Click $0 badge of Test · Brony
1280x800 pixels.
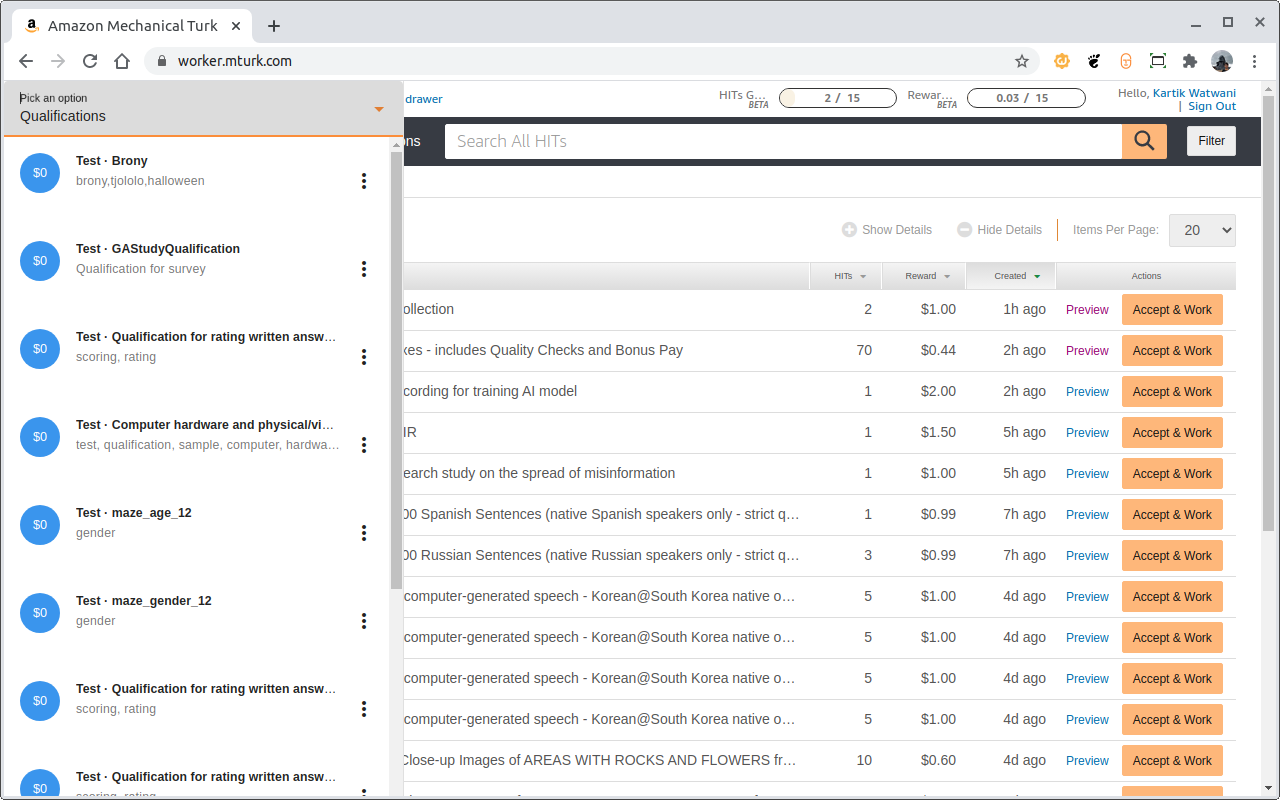40,173
